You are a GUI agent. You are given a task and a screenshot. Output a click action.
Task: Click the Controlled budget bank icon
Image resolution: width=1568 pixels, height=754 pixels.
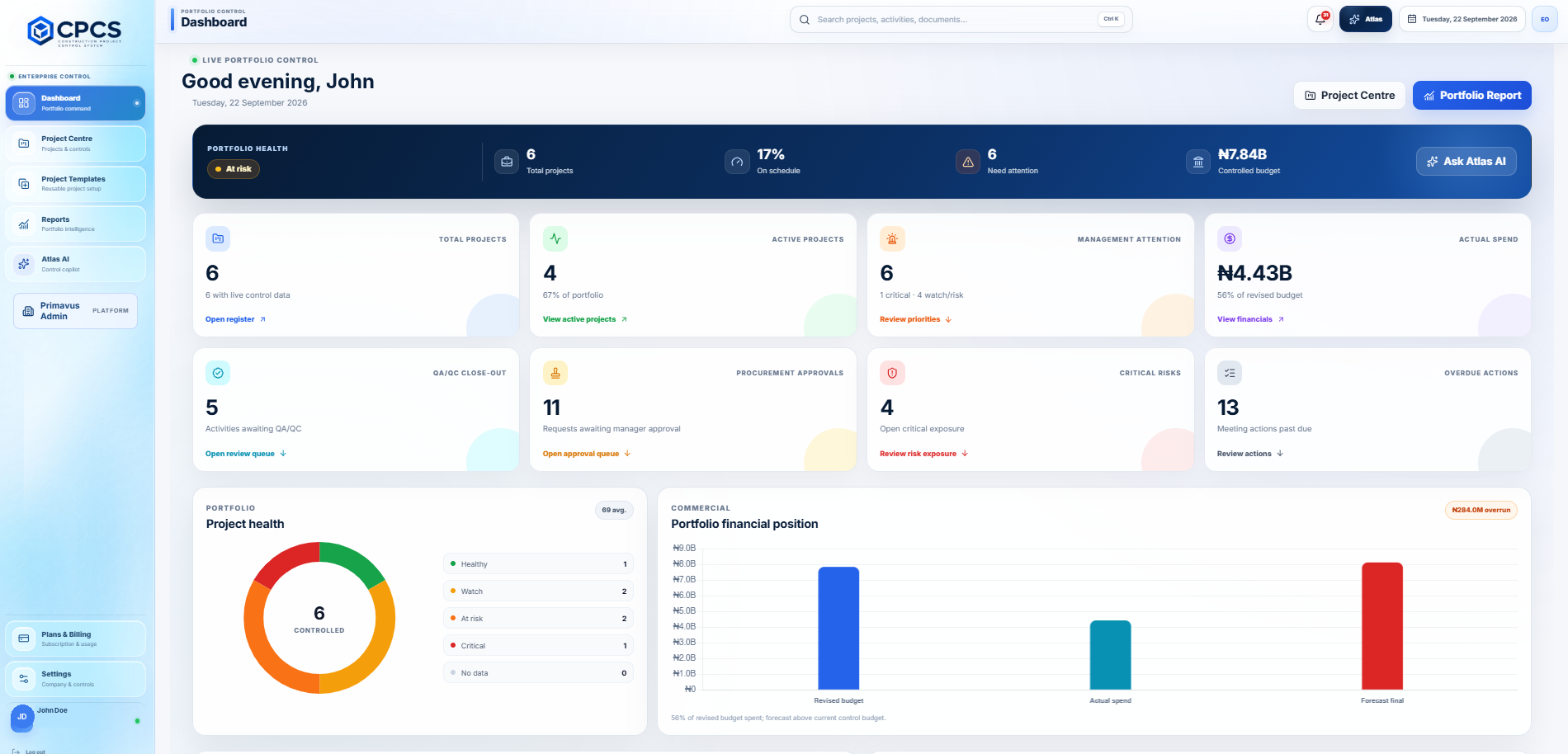coord(1198,162)
